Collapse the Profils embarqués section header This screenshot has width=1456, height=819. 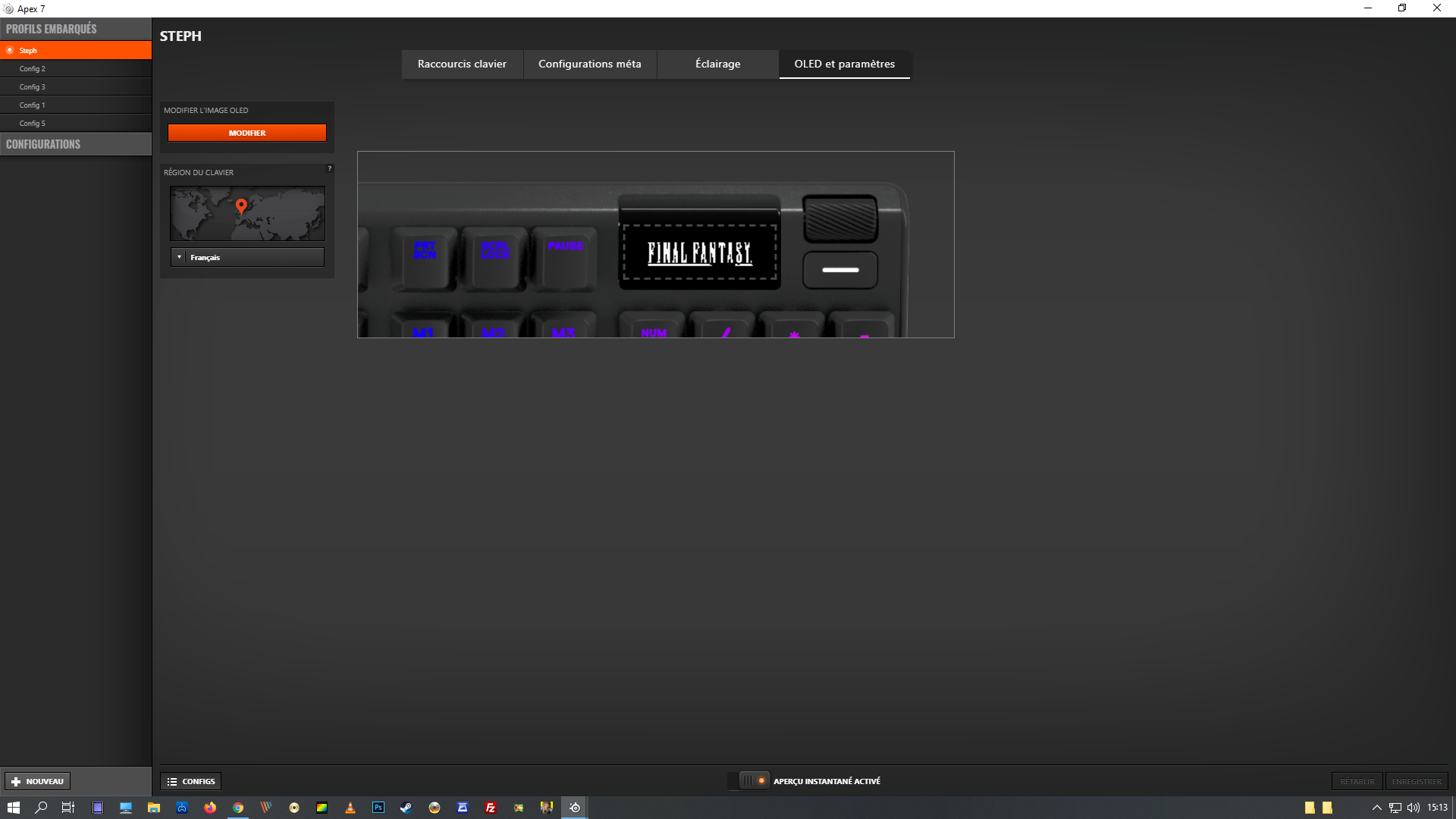coord(76,29)
